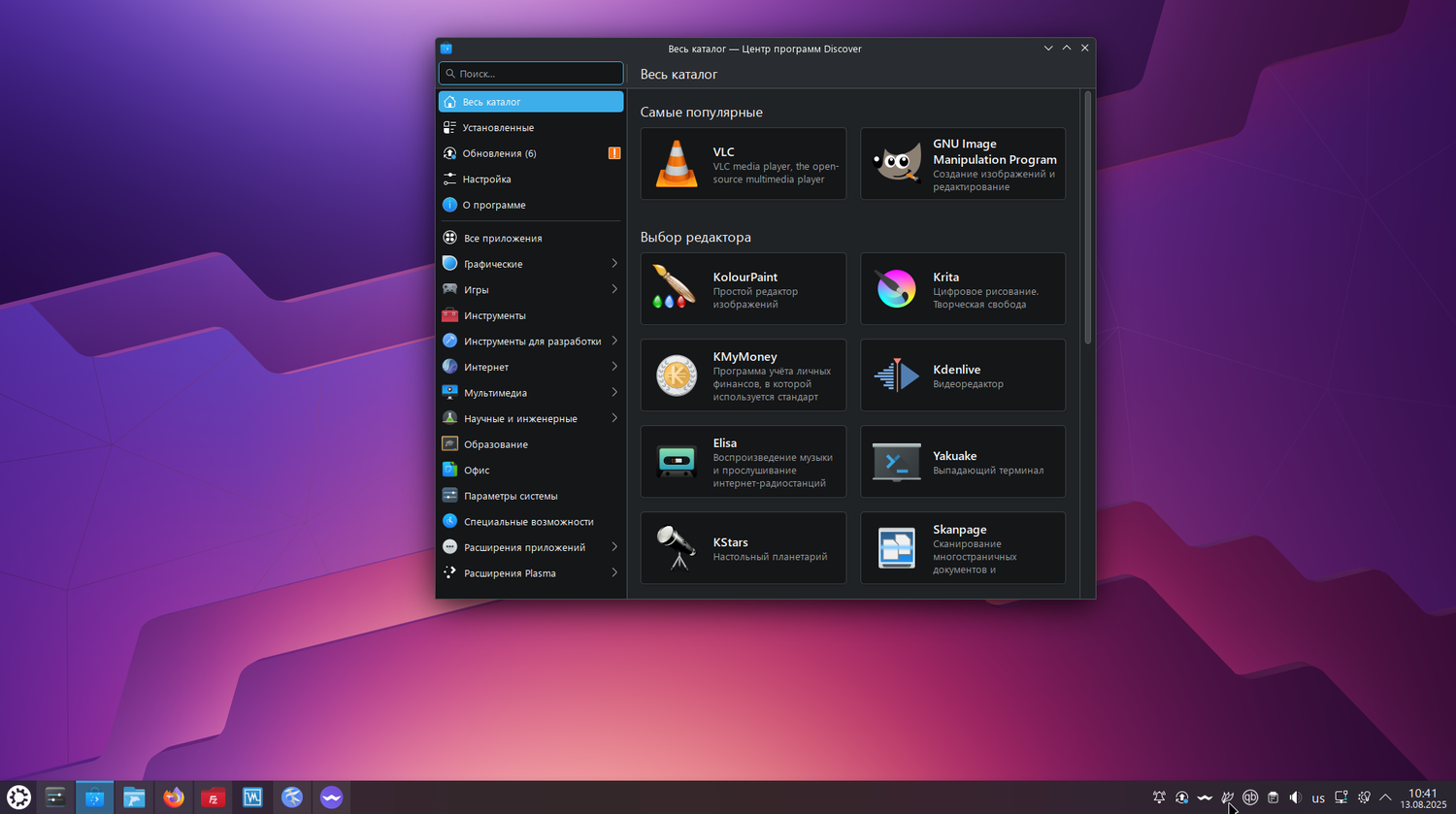The image size is (1456, 814).
Task: Open the Yakuake terminal card
Action: [963, 462]
